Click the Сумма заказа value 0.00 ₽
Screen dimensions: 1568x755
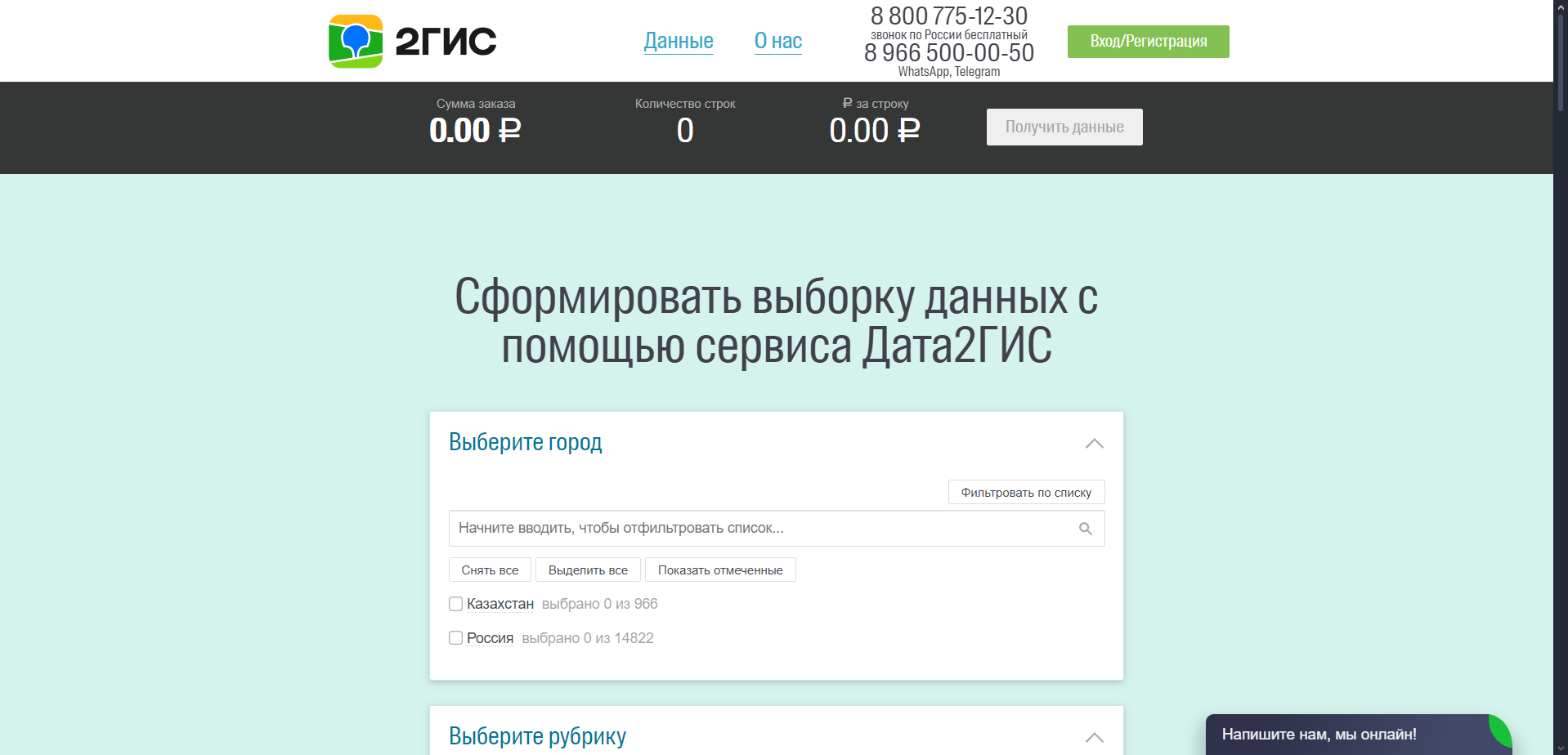coord(475,131)
